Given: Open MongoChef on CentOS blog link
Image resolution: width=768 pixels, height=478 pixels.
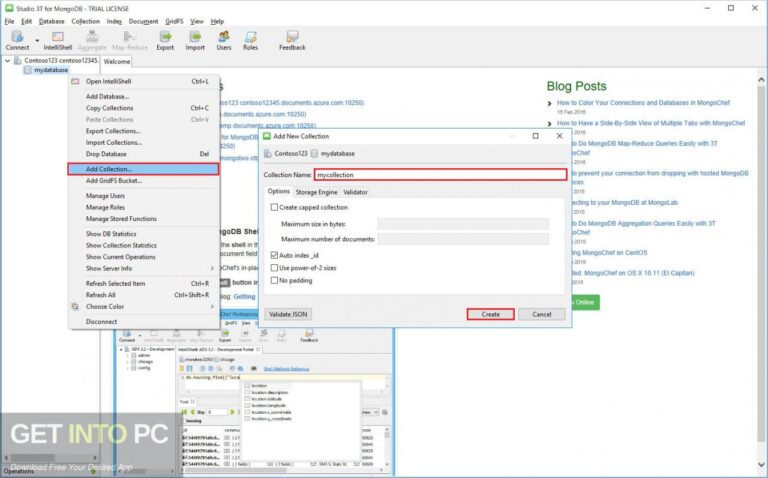Looking at the screenshot, I should tap(609, 253).
